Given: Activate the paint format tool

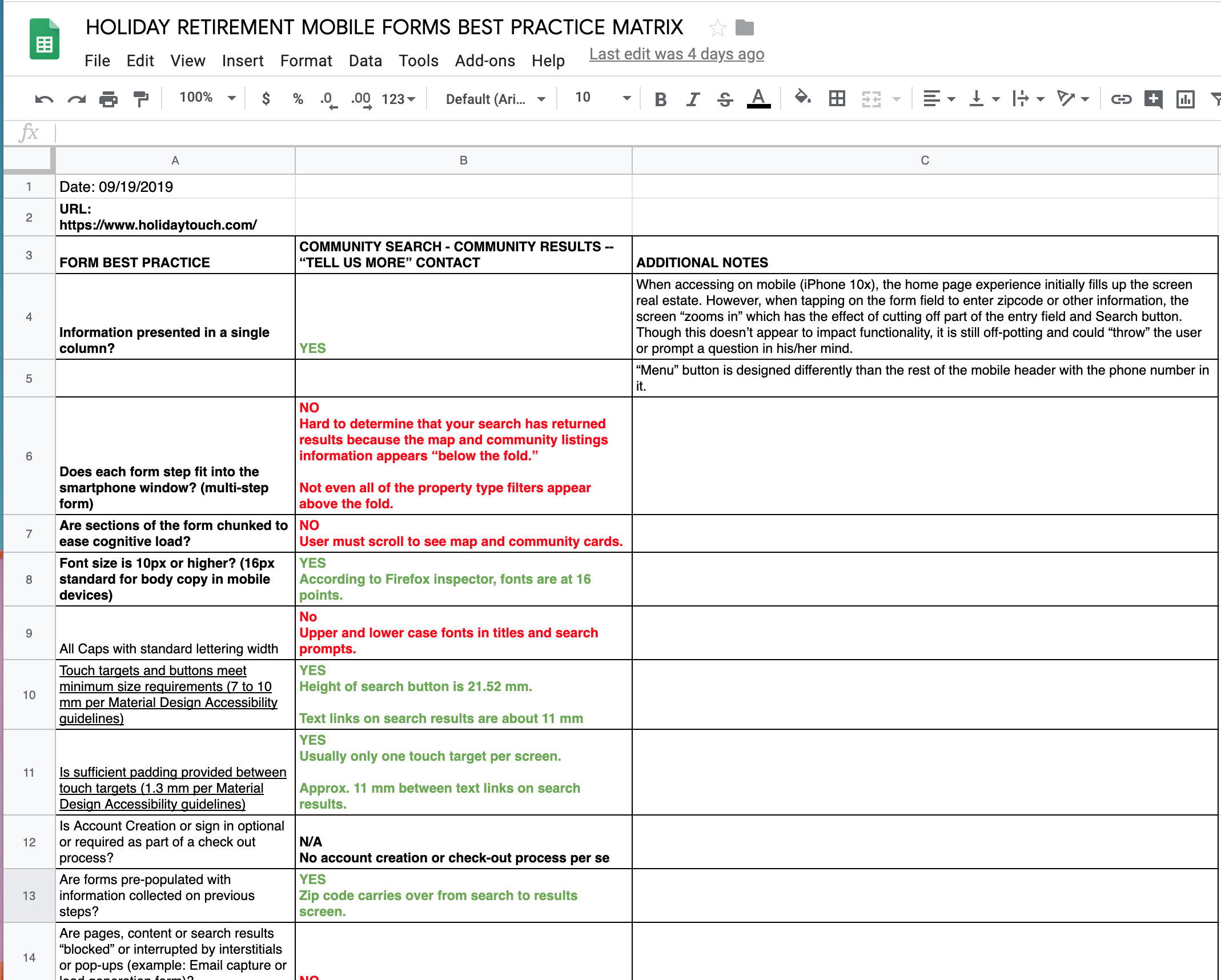Looking at the screenshot, I should coord(140,99).
